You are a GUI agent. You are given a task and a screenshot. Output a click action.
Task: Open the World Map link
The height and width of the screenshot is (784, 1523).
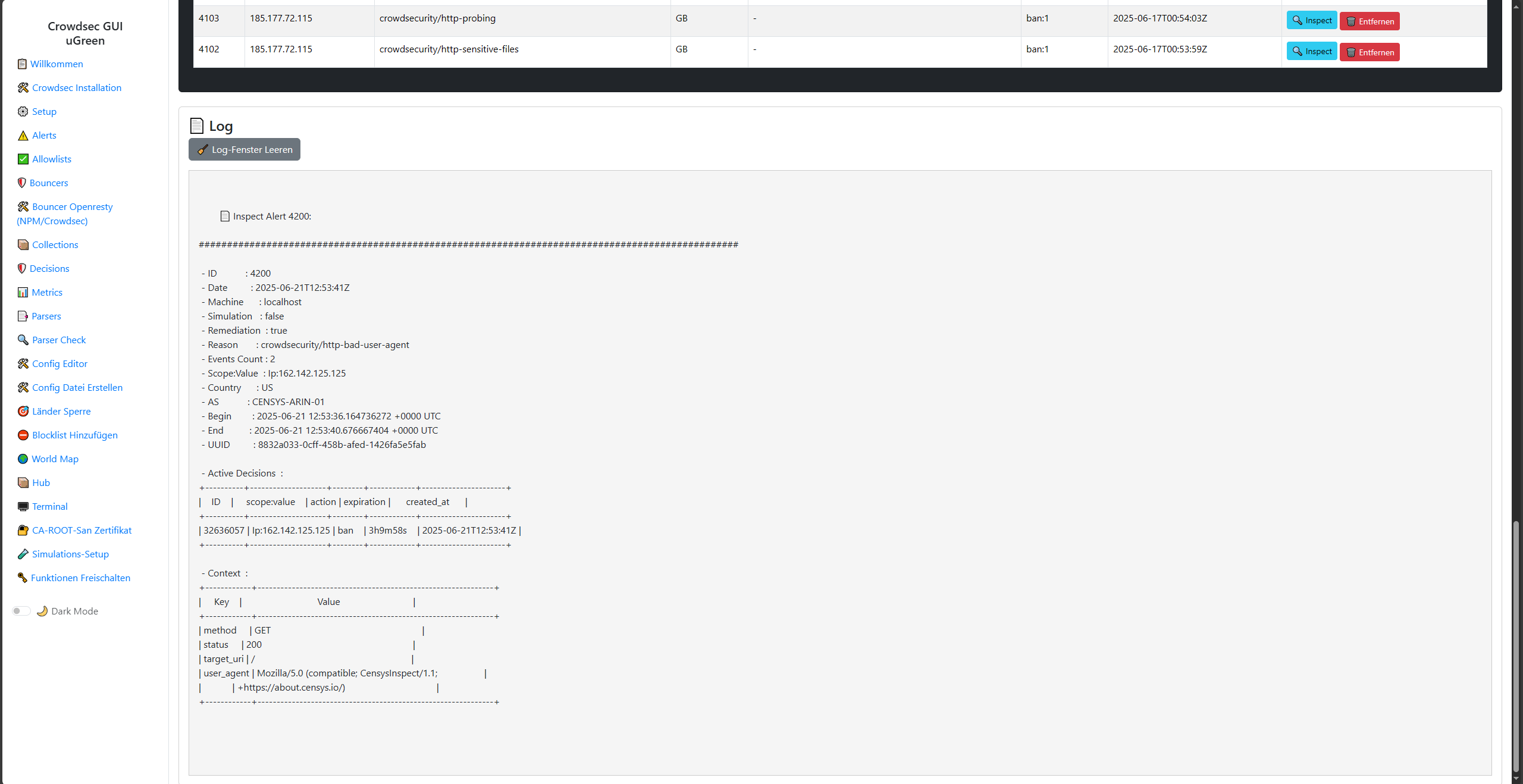point(55,459)
